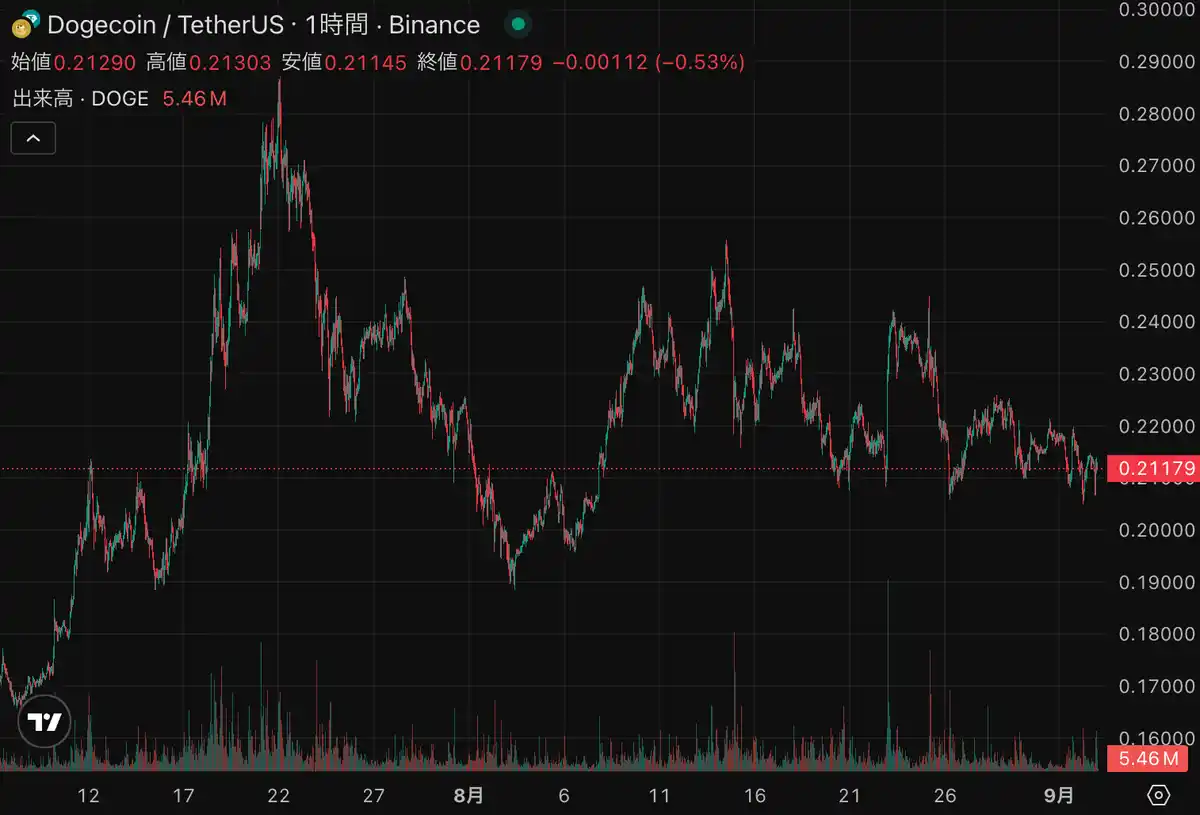Screen dimensions: 1200x815
Task: Click the 17 date label on time axis
Action: coord(183,796)
